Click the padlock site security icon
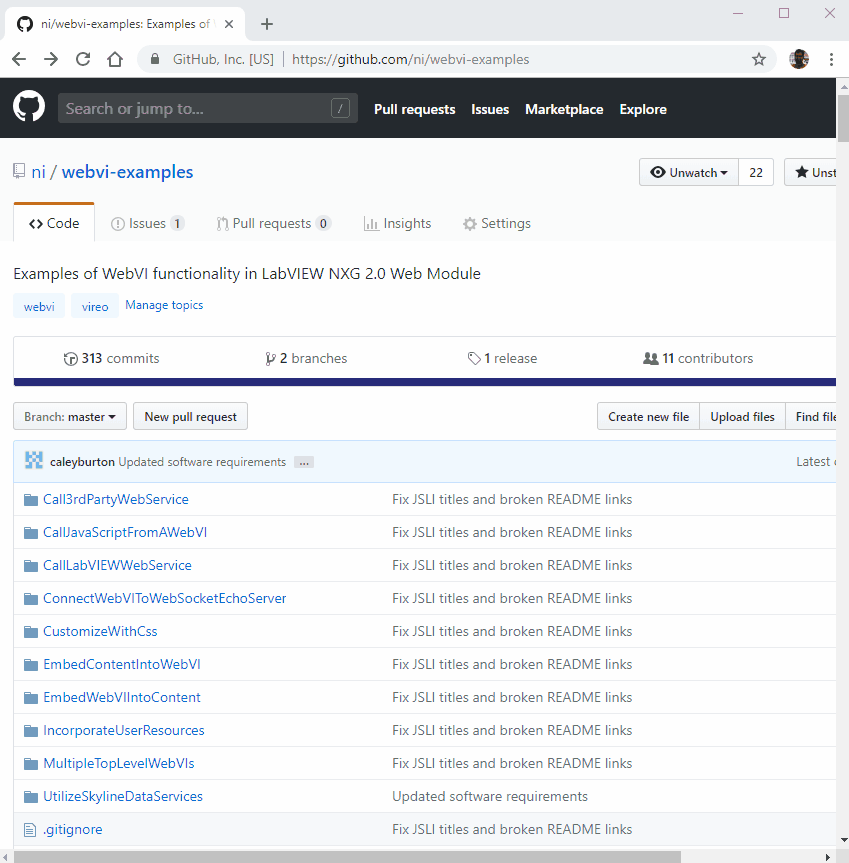Image resolution: width=849 pixels, height=863 pixels. tap(155, 59)
